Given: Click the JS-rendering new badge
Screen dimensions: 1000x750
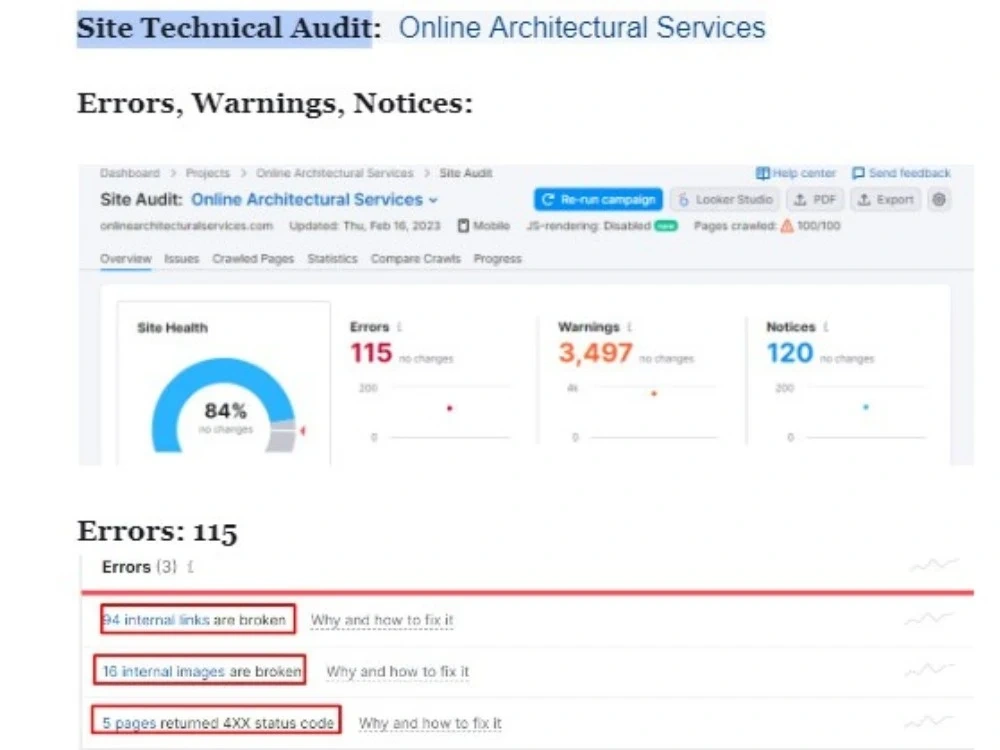Looking at the screenshot, I should [666, 226].
